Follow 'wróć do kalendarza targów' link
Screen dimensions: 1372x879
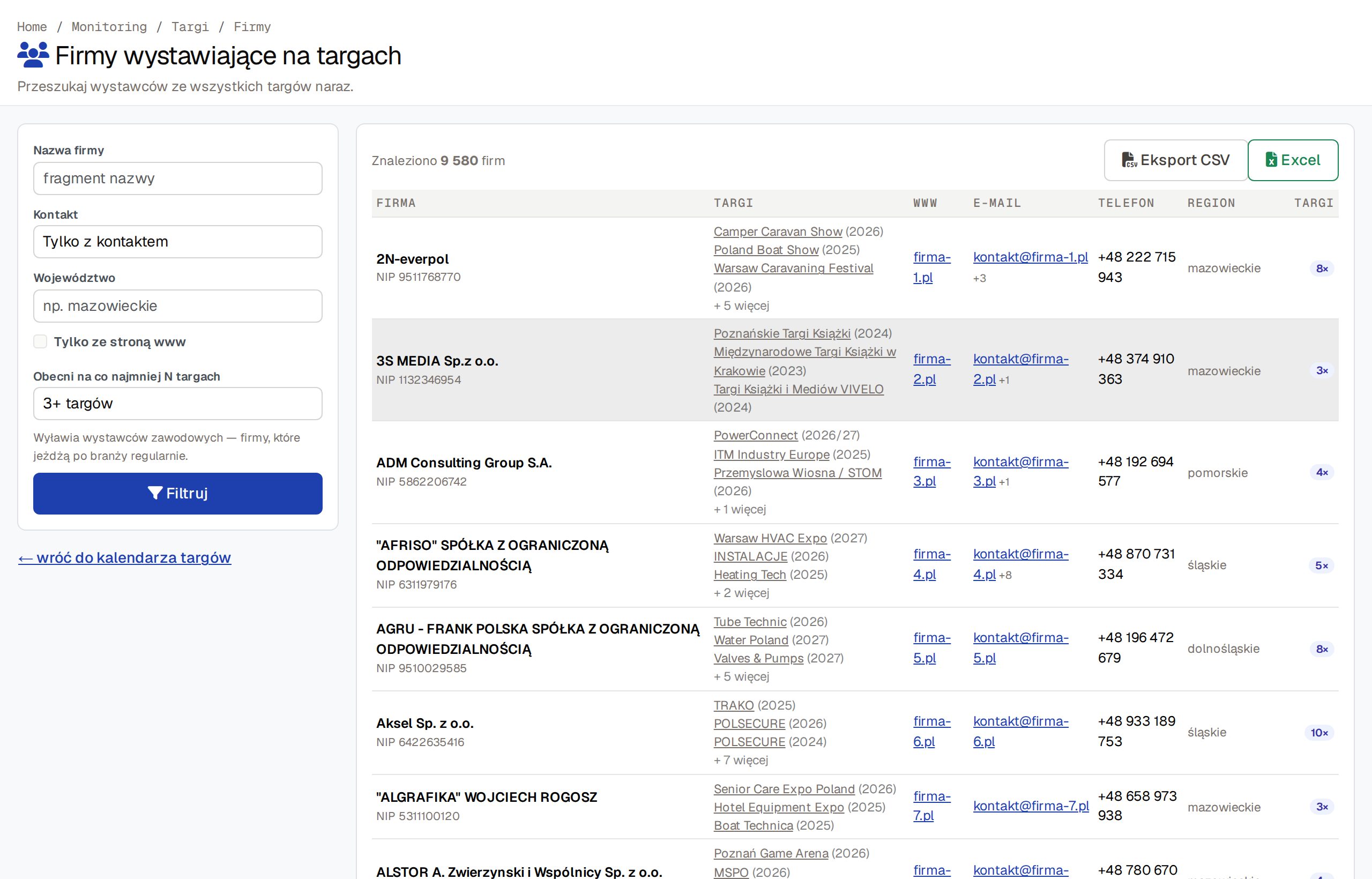click(124, 557)
